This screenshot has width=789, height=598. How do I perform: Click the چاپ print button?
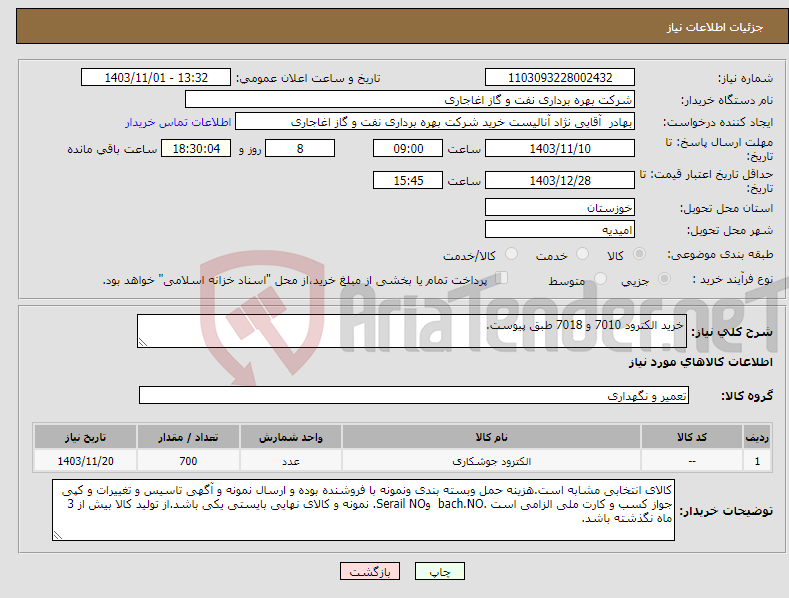439,571
